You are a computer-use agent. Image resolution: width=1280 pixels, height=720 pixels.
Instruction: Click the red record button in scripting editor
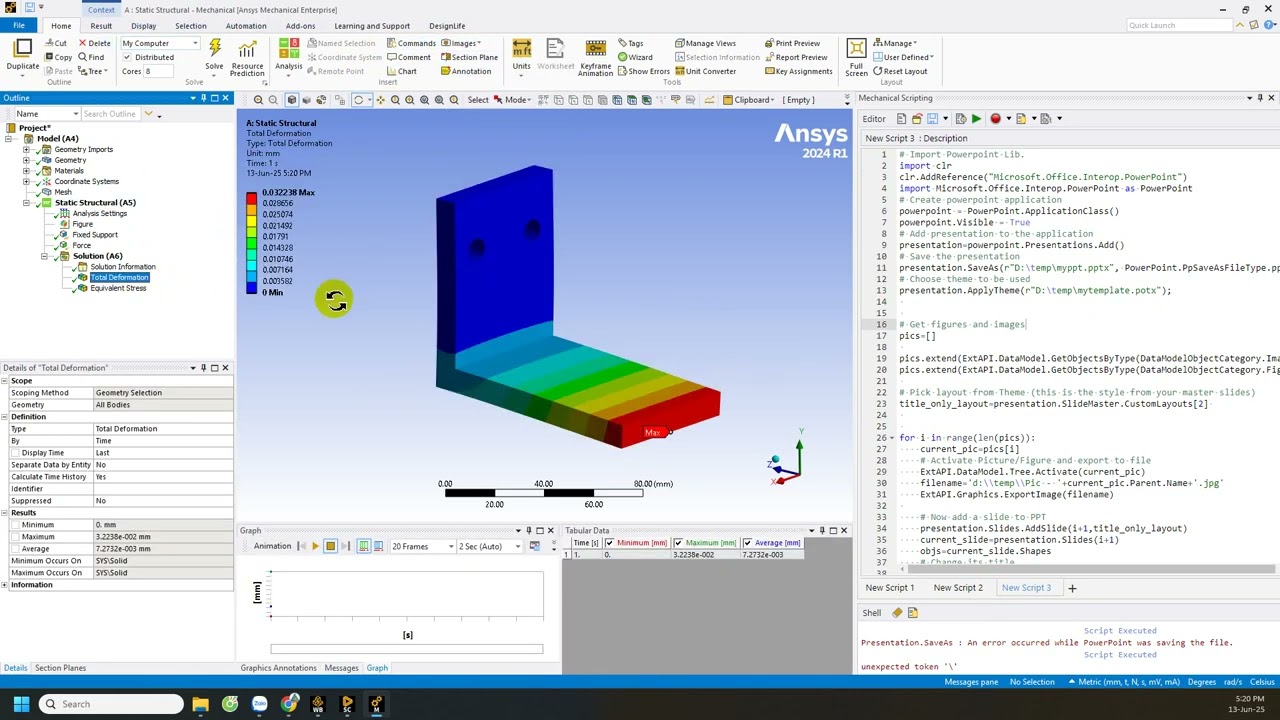tap(995, 119)
